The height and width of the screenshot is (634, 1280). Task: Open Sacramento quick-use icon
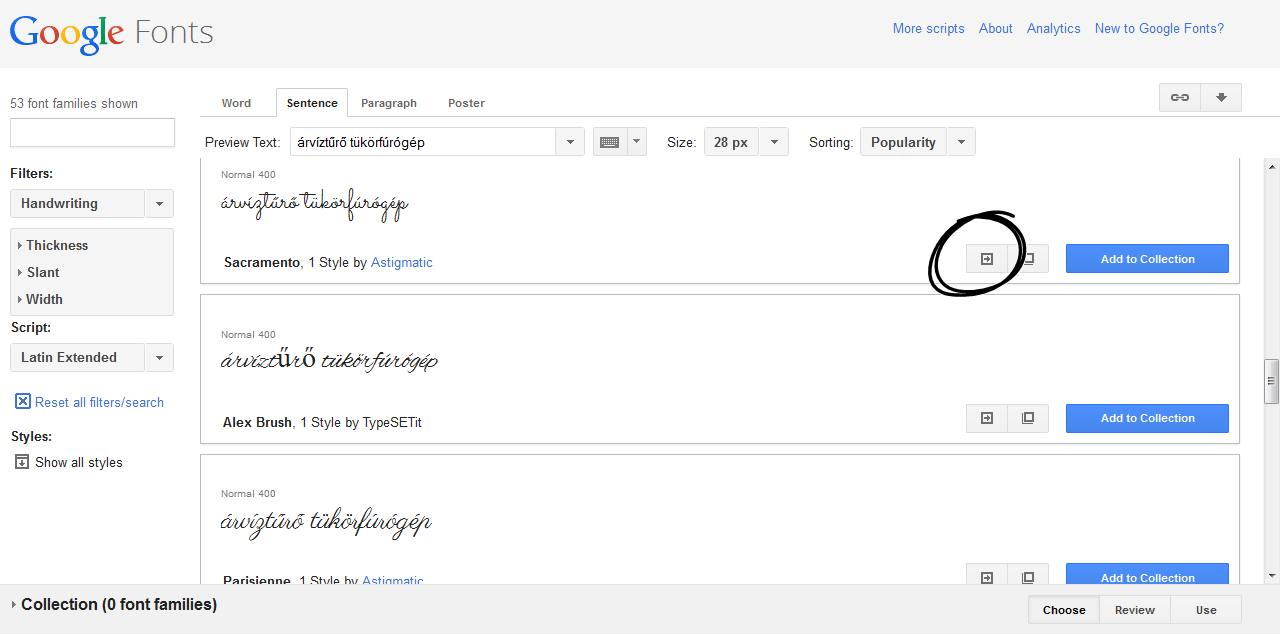click(987, 259)
